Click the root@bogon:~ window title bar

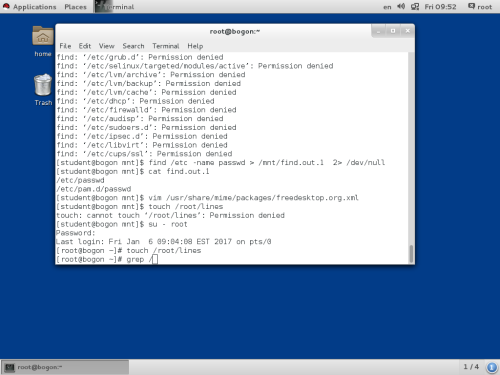tap(235, 31)
